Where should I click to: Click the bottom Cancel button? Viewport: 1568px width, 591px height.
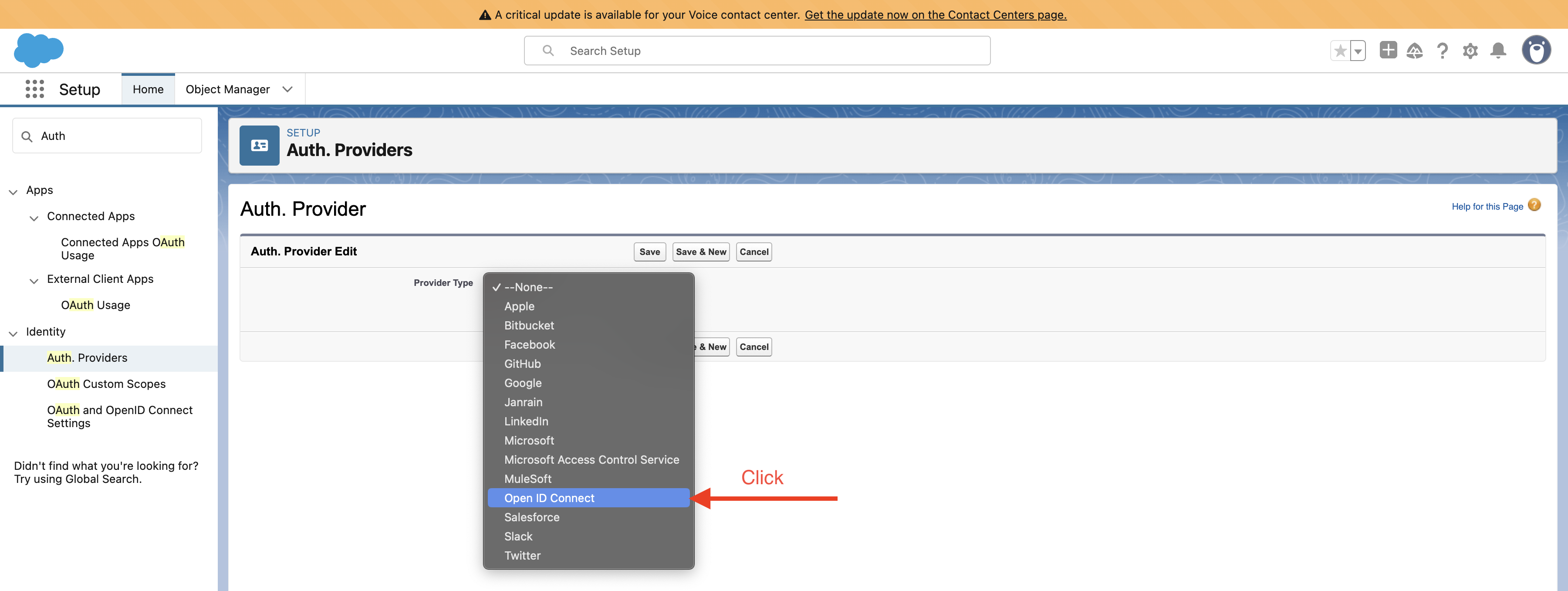(754, 346)
